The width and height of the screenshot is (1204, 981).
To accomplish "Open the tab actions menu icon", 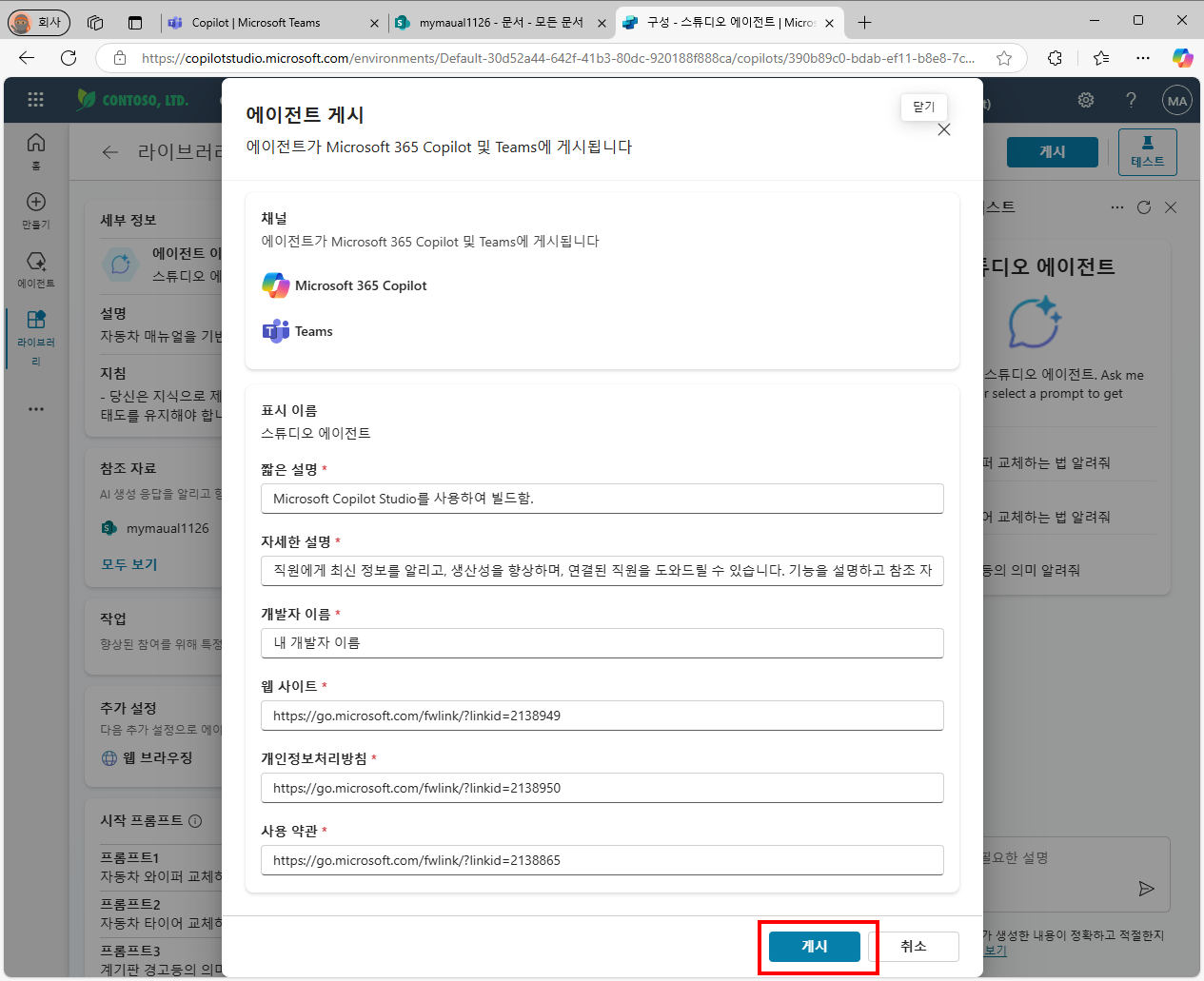I will (135, 23).
